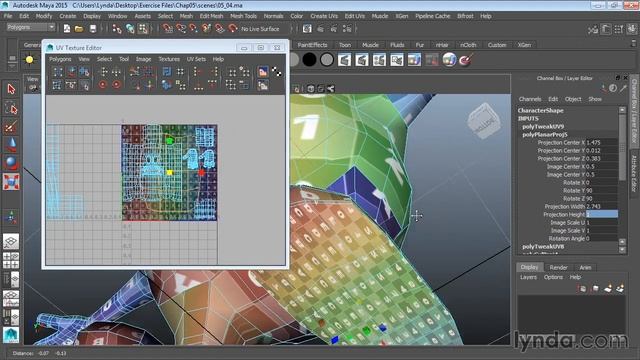Select the Projection Center X label
Viewport: 640px width, 360px height.
pos(561,142)
